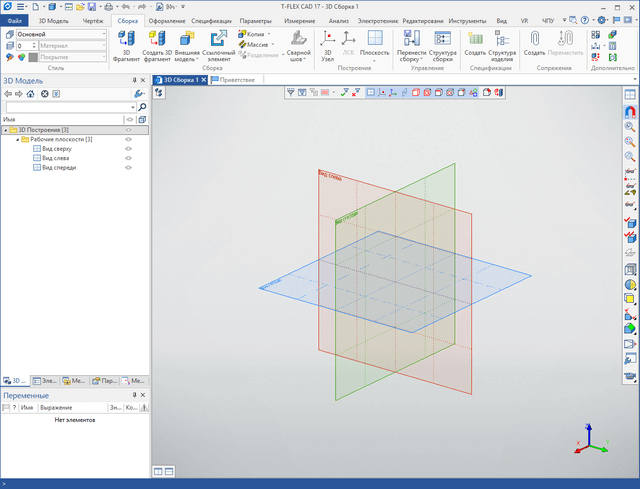Select Вид спереди in the model tree
Image resolution: width=640 pixels, height=489 pixels.
pyautogui.click(x=60, y=168)
